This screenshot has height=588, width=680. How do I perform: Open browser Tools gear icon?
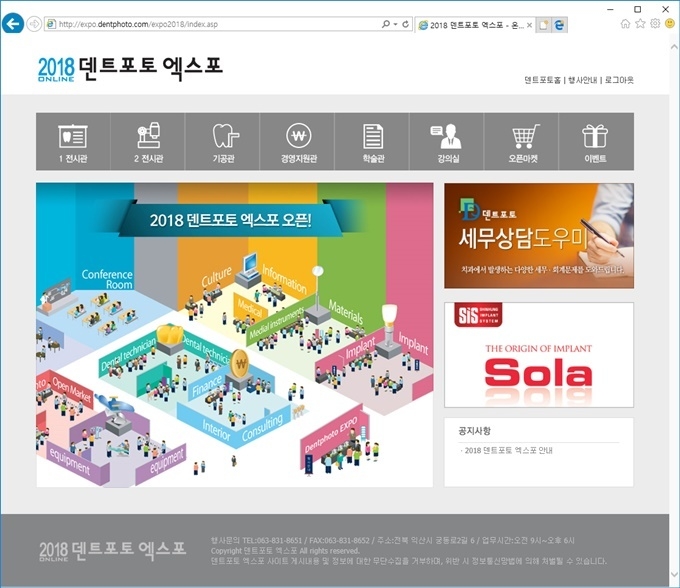pos(655,23)
